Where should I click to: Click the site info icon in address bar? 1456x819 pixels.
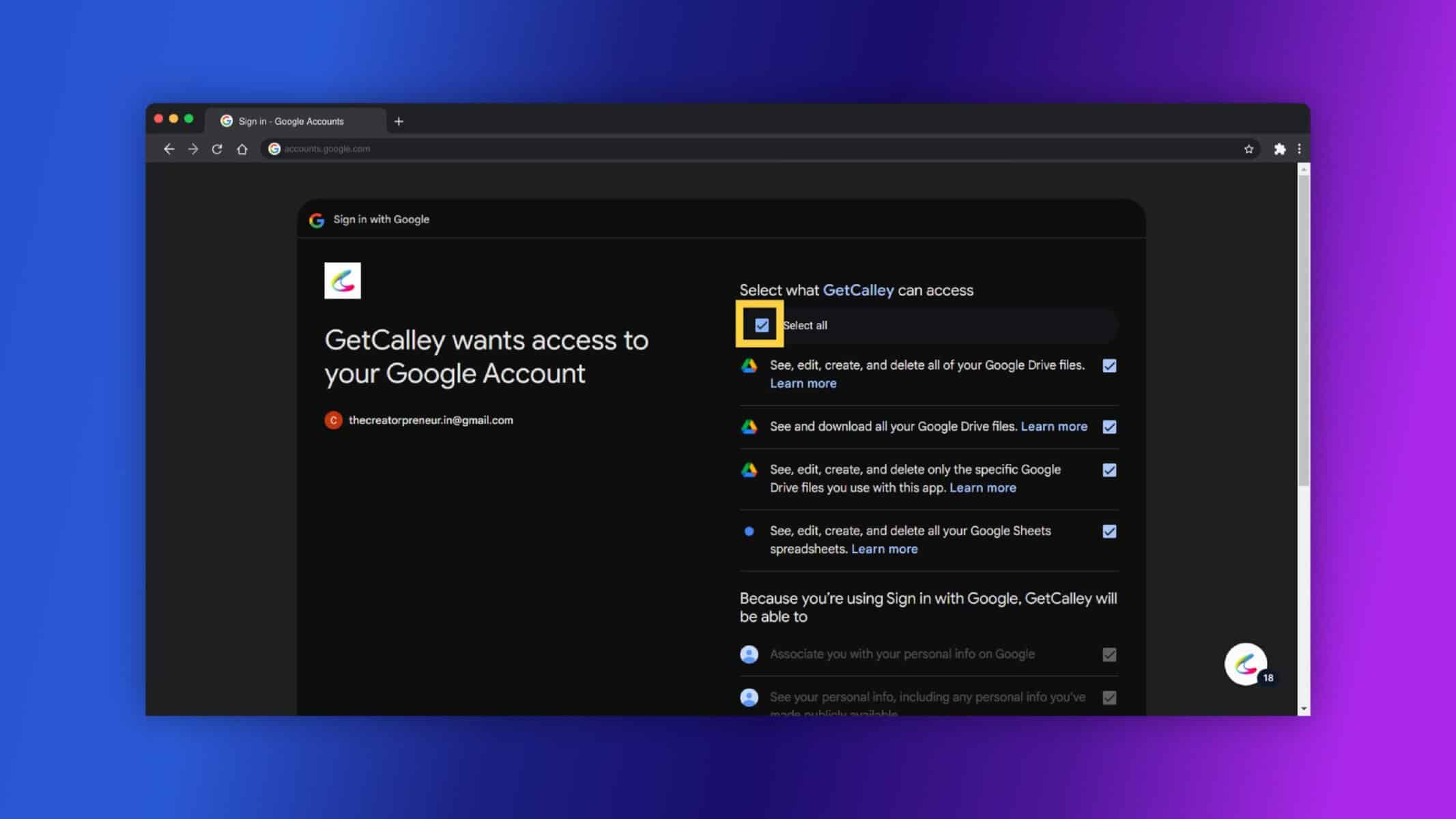coord(274,149)
